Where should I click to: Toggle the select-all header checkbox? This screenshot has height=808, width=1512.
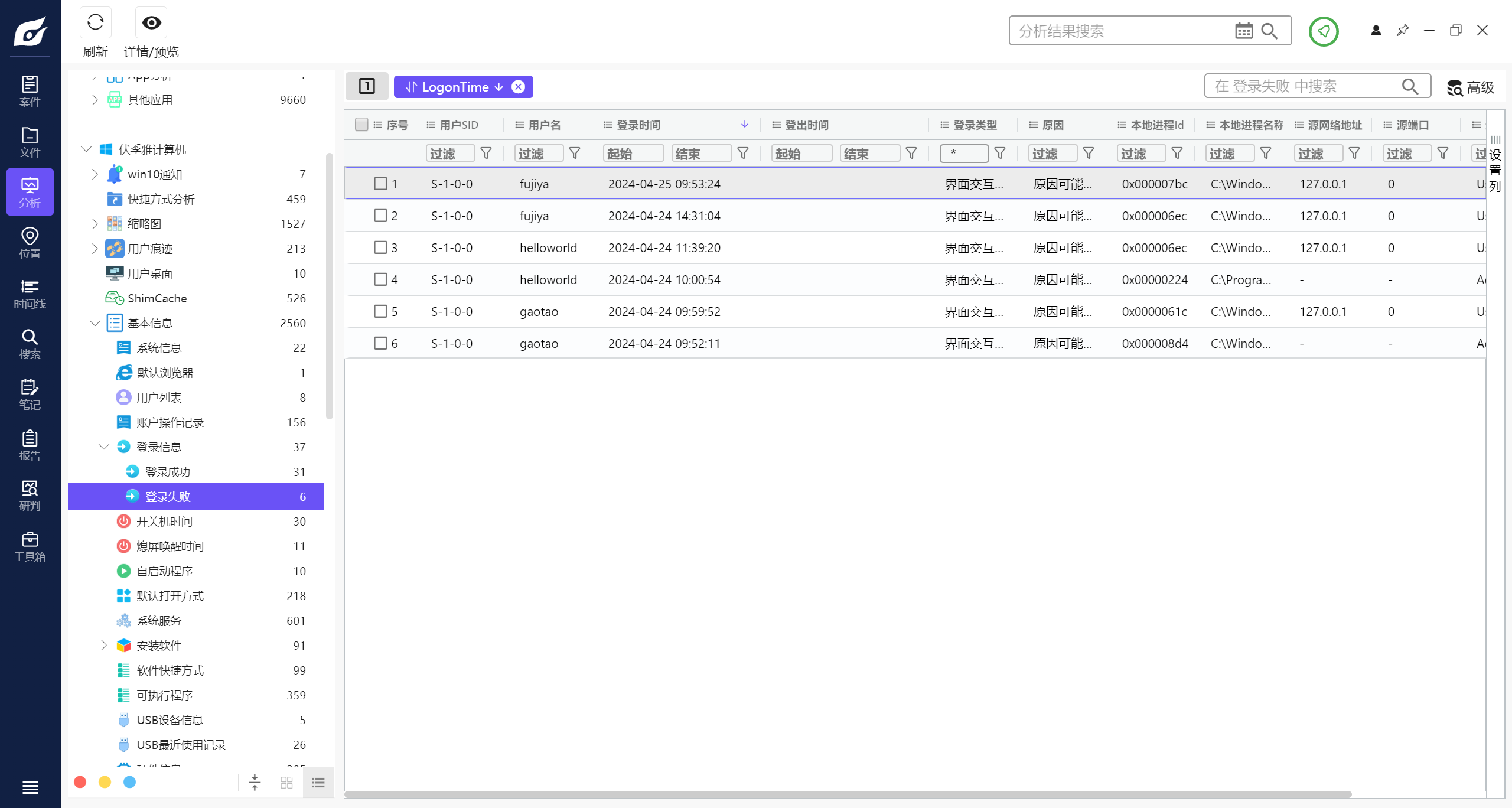tap(361, 125)
